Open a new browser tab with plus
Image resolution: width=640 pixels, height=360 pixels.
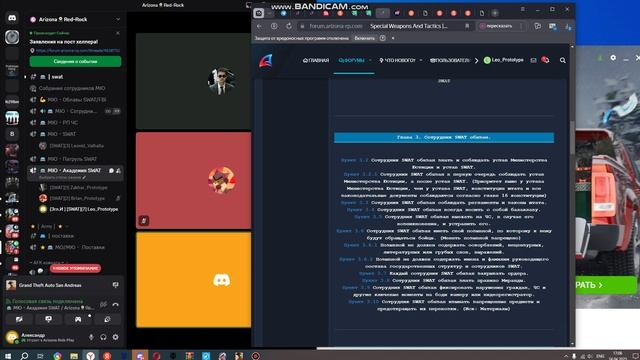(495, 13)
